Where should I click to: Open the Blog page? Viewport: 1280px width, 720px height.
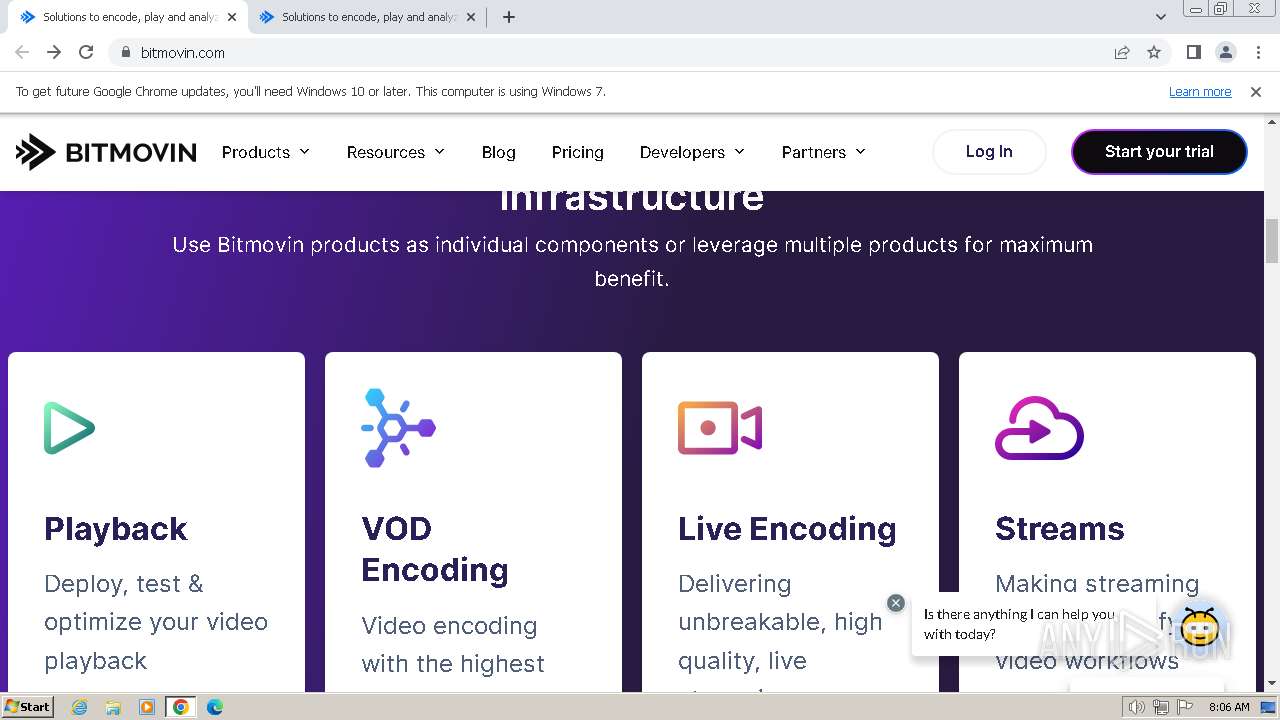tap(499, 152)
